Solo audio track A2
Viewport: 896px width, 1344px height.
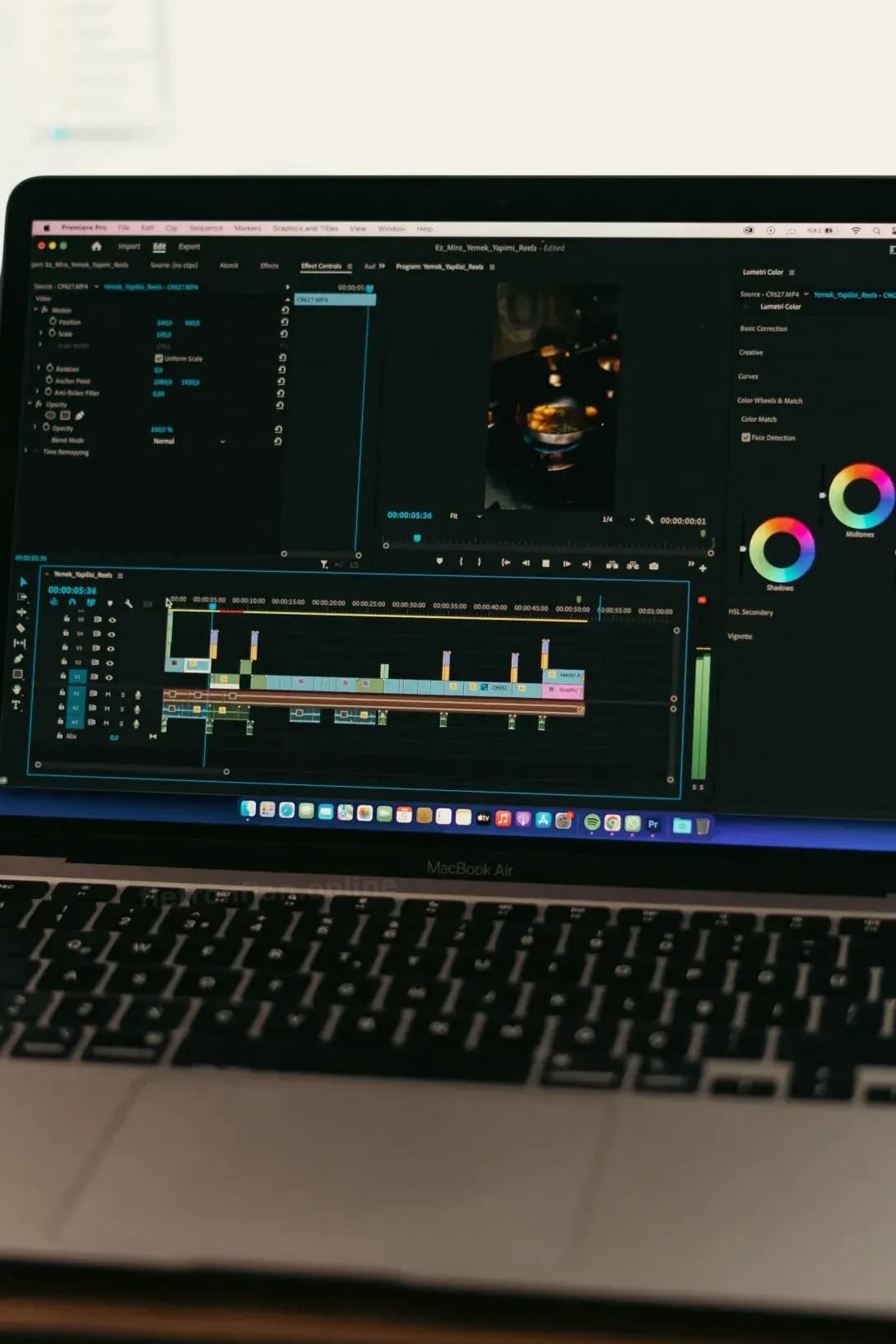pos(123,709)
